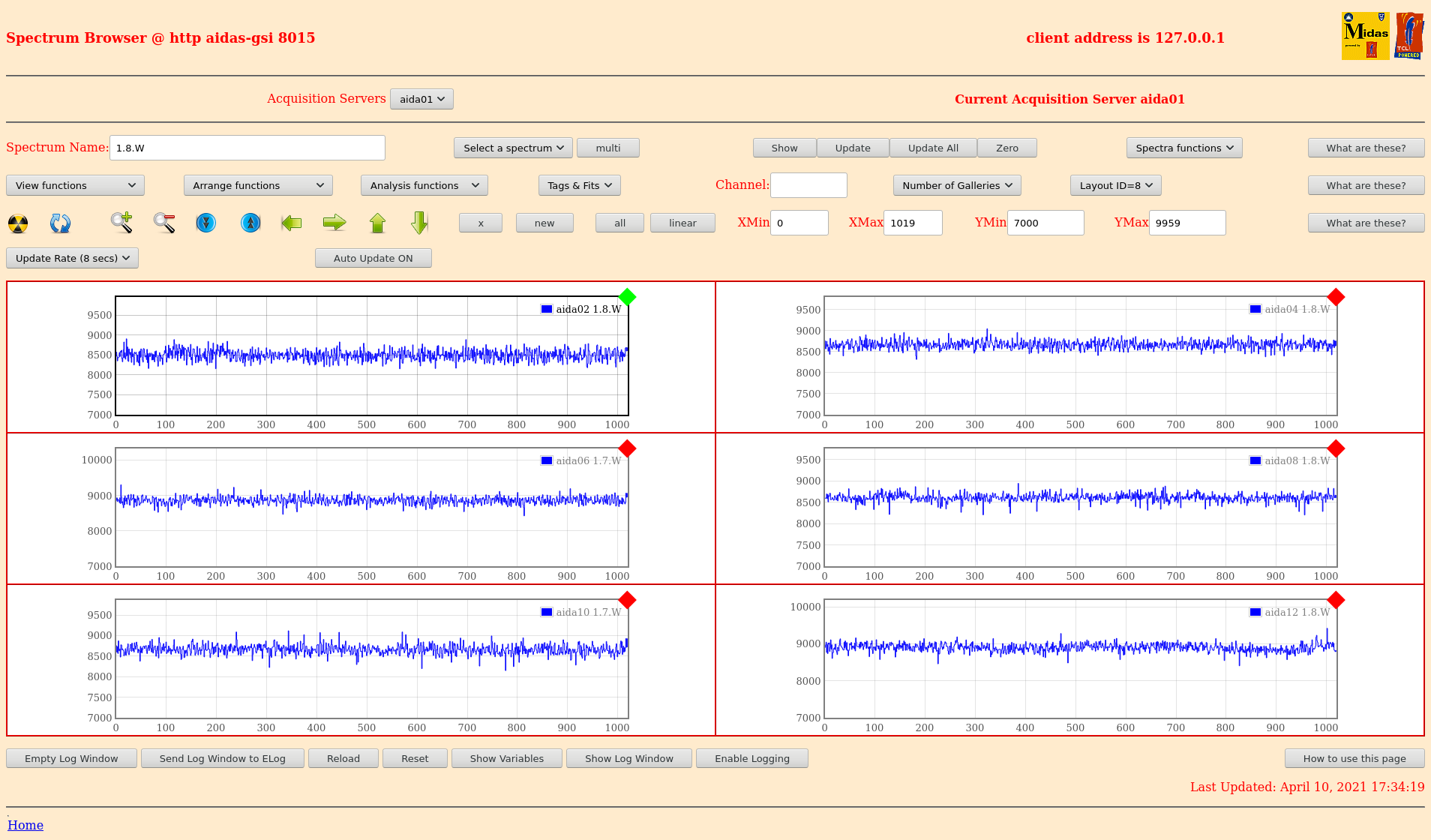Toggle the linear scale button
This screenshot has width=1431, height=840.
tap(682, 223)
